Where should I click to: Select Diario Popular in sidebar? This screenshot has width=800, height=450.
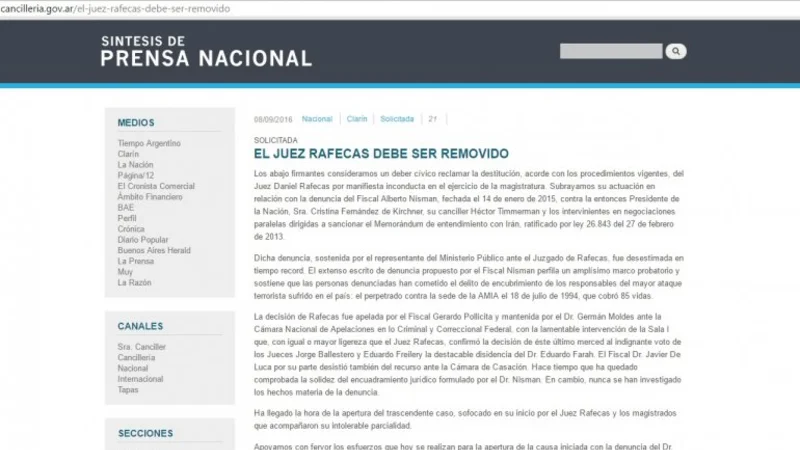click(x=143, y=240)
